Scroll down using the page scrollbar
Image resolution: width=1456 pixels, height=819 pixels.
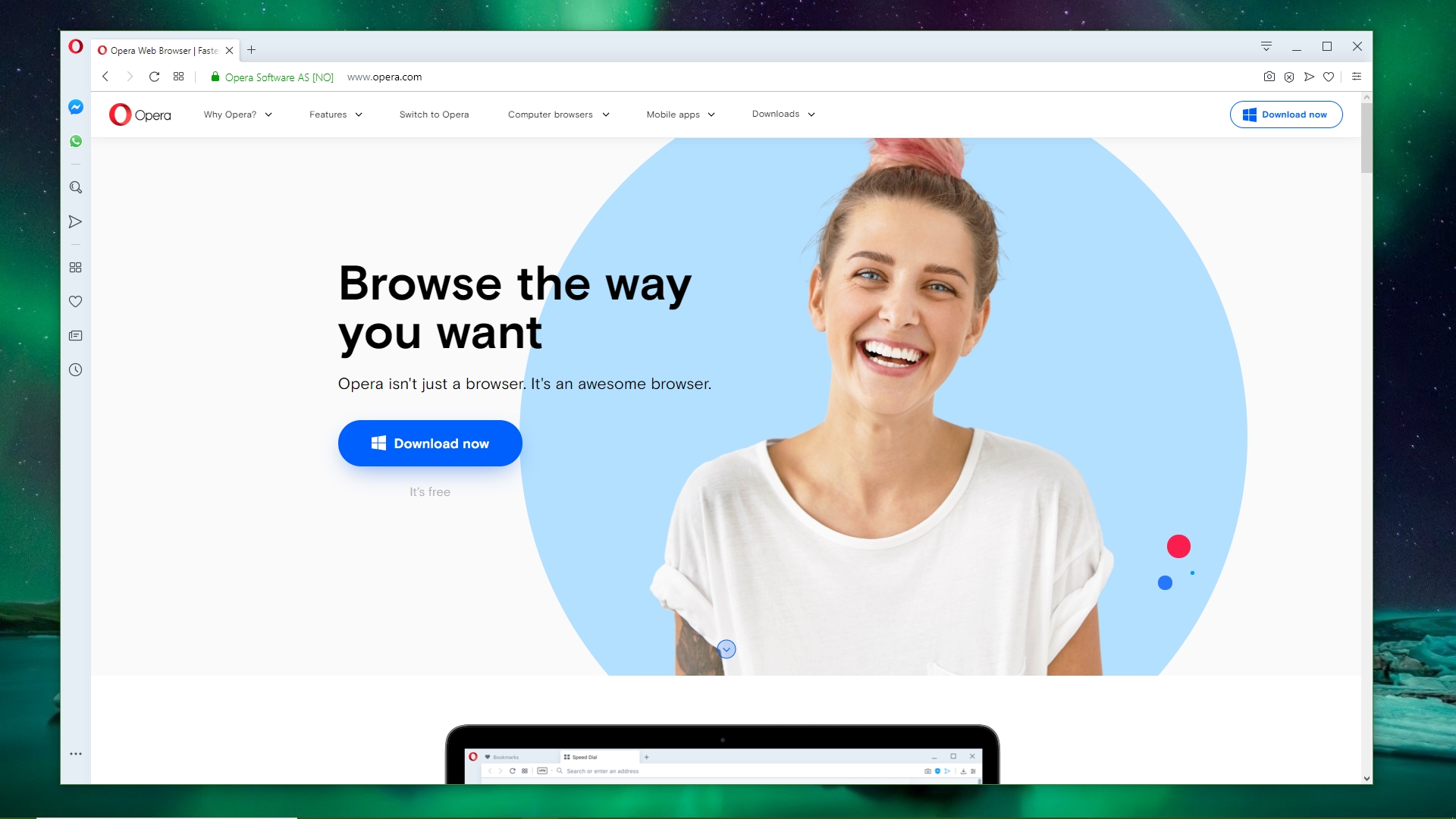[1367, 779]
